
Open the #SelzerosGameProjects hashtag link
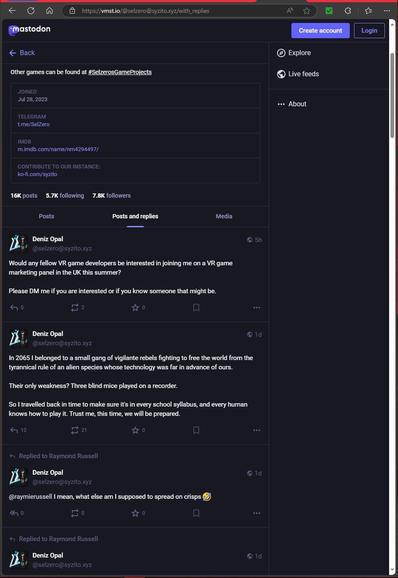[x=120, y=72]
